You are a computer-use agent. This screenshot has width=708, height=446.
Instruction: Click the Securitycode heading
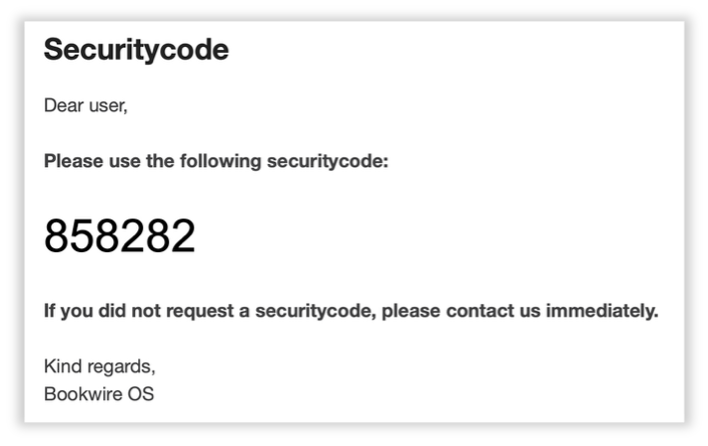(136, 51)
